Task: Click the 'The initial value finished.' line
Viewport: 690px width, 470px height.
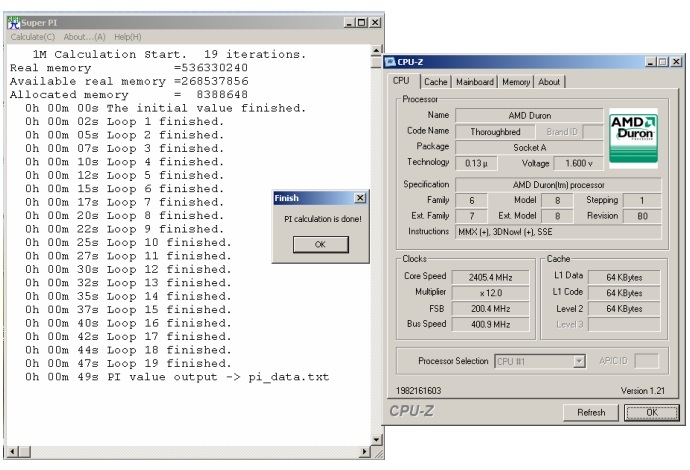Action: [165, 108]
